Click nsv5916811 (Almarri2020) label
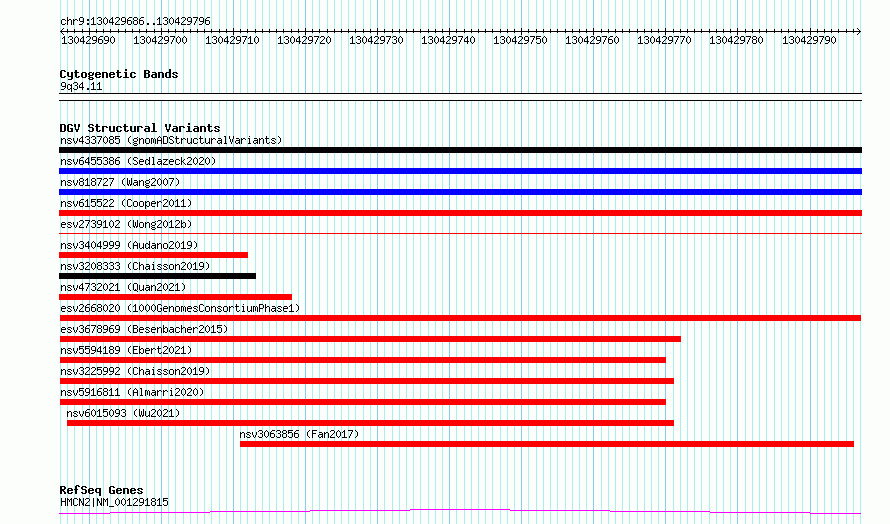890x524 pixels. pyautogui.click(x=132, y=392)
